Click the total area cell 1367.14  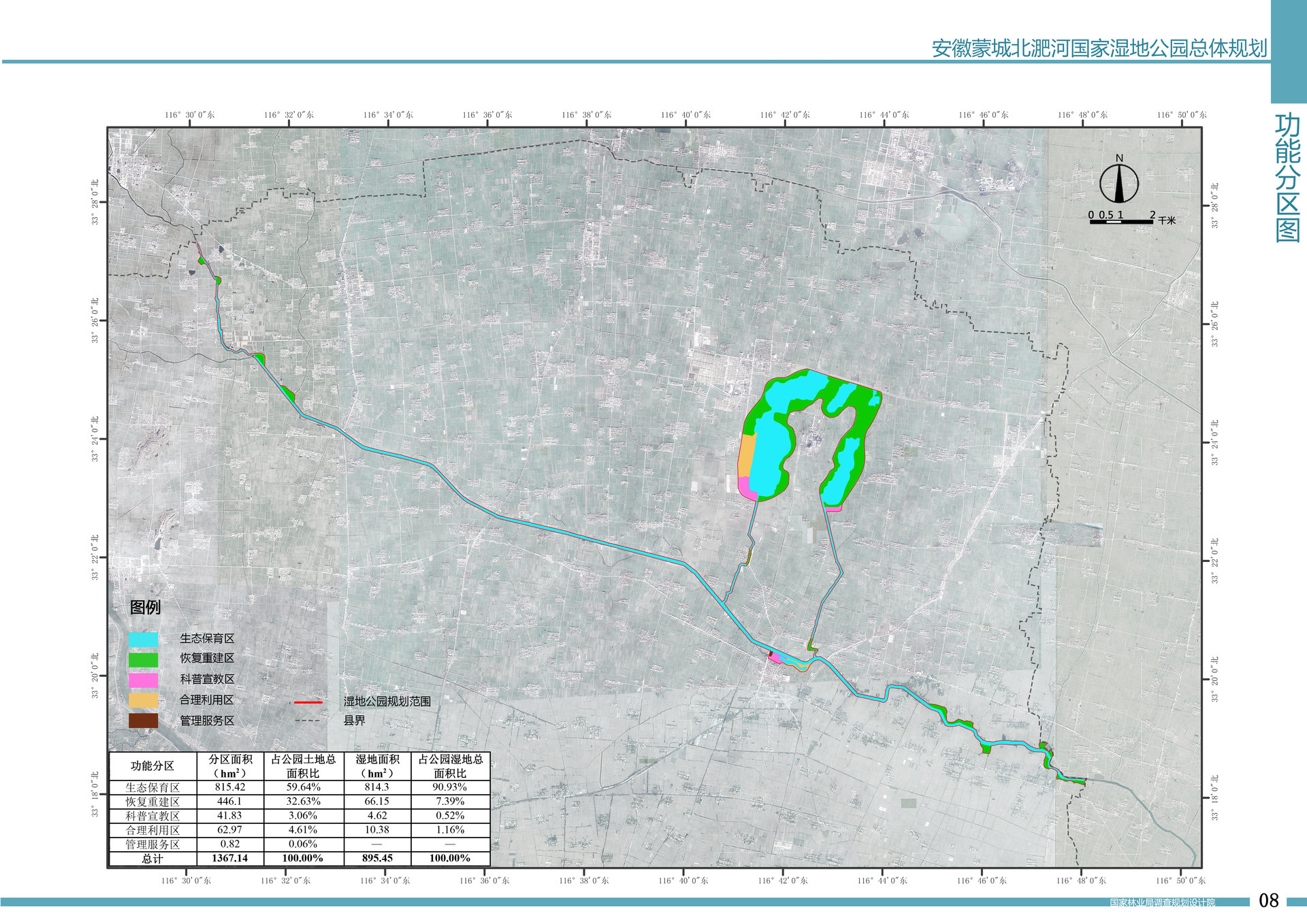(x=230, y=859)
